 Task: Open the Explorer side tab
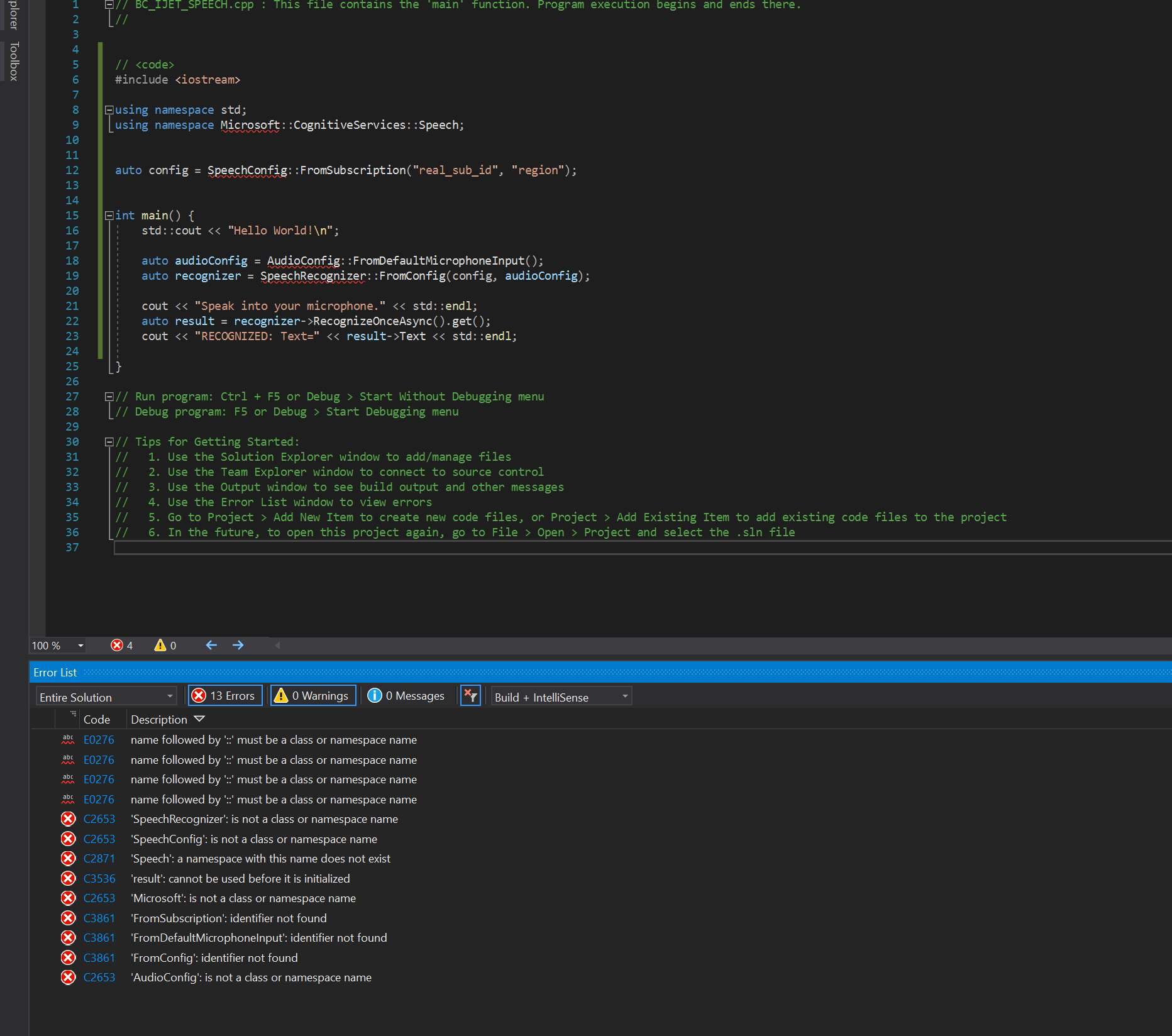click(14, 14)
